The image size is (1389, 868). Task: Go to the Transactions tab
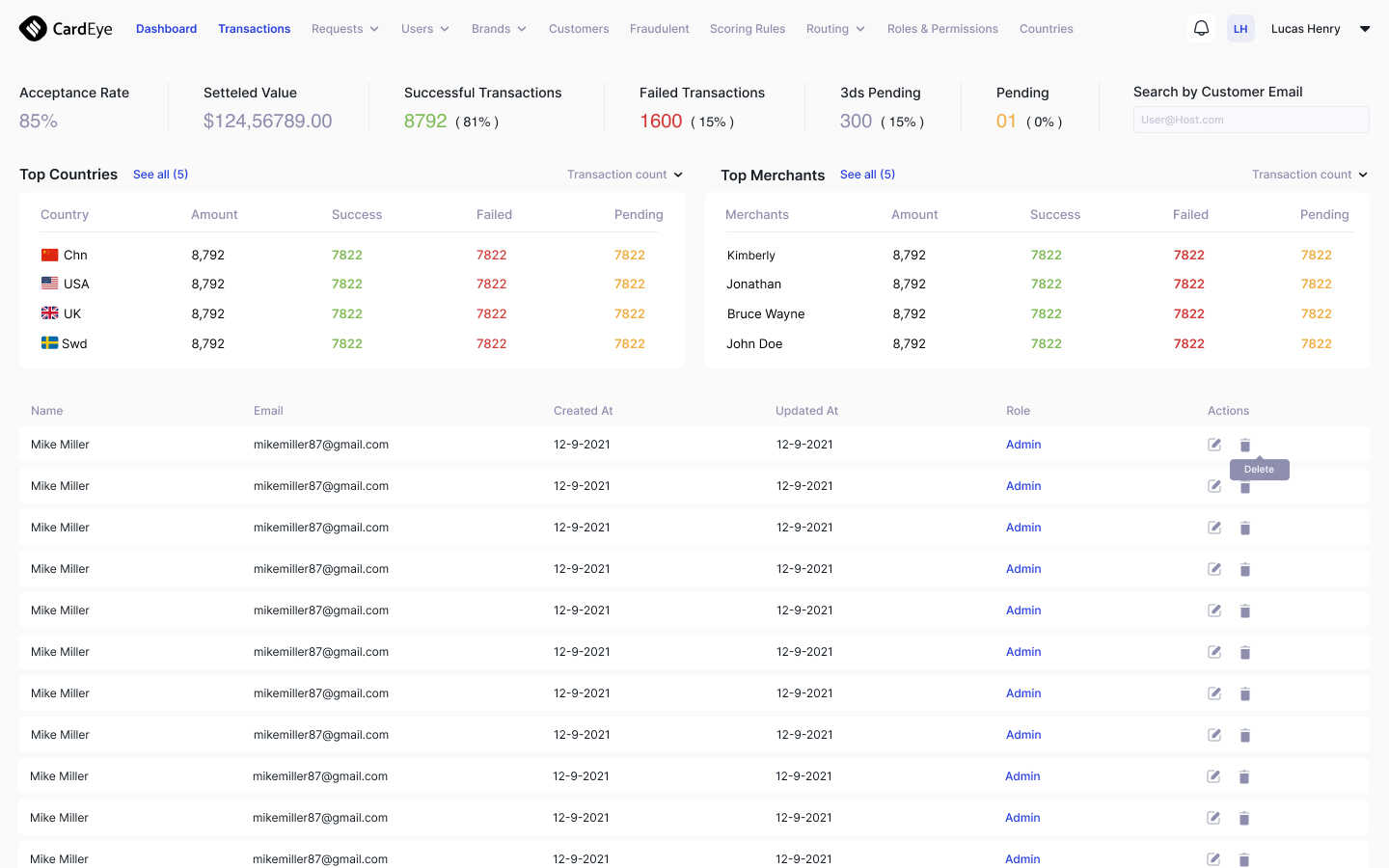click(254, 29)
